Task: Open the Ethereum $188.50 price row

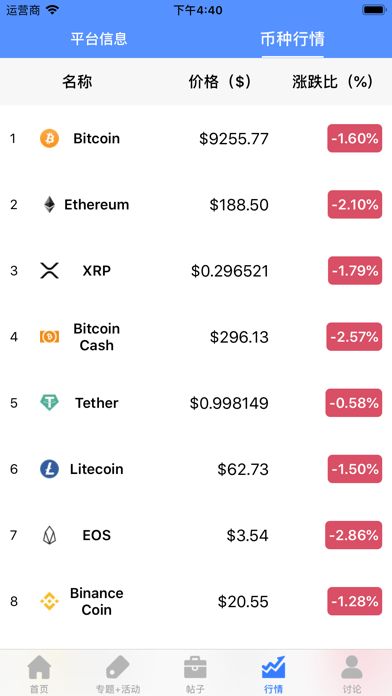Action: [x=196, y=205]
